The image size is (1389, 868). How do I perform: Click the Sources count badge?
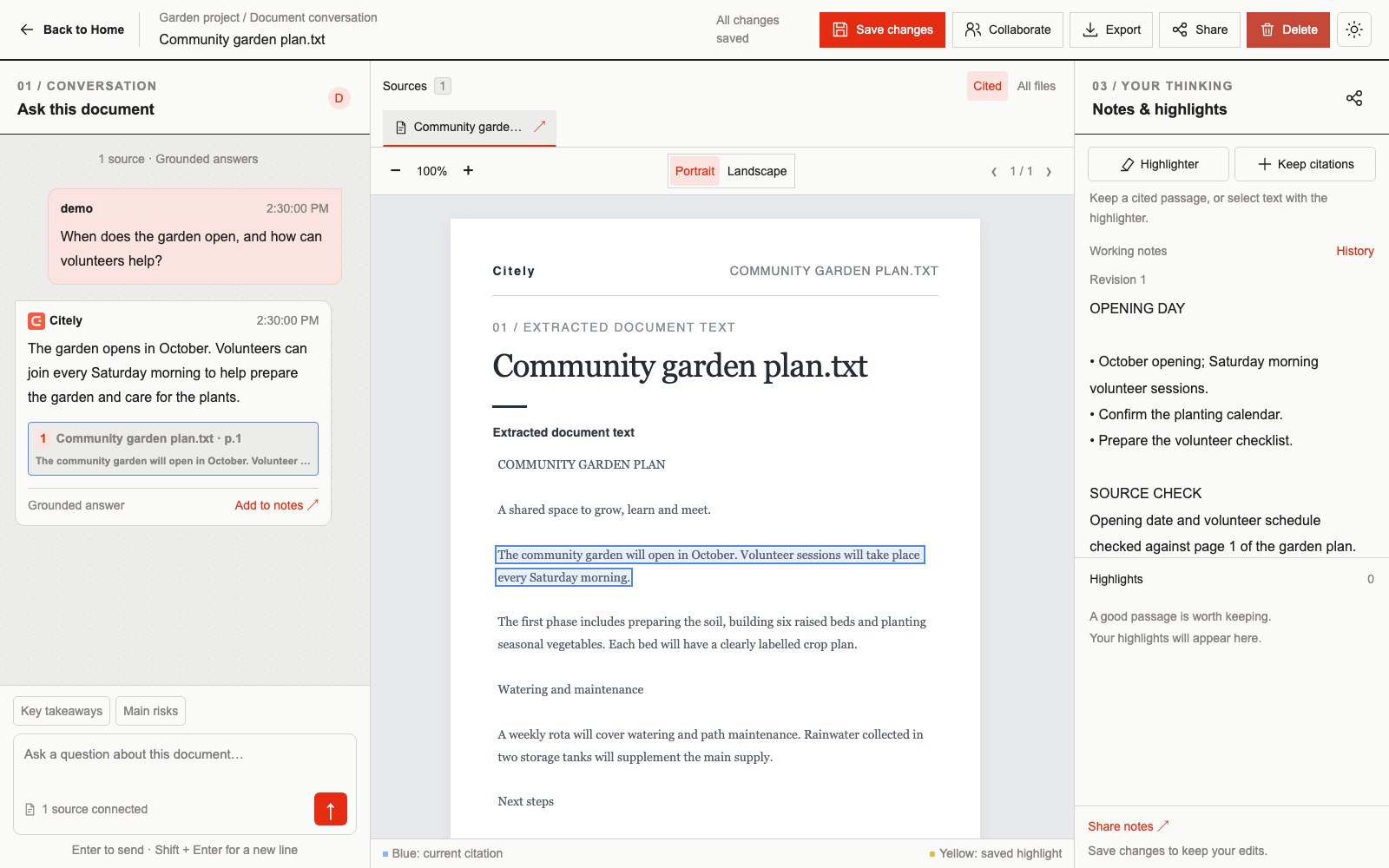tap(443, 86)
